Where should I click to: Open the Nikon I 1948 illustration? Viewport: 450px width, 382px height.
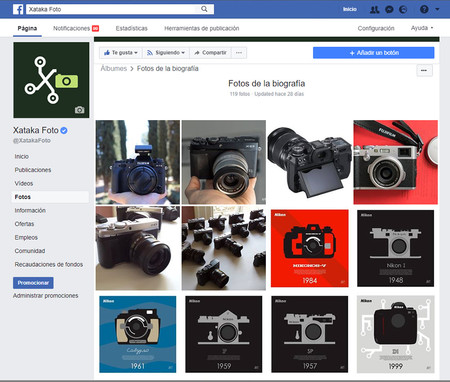click(x=396, y=248)
